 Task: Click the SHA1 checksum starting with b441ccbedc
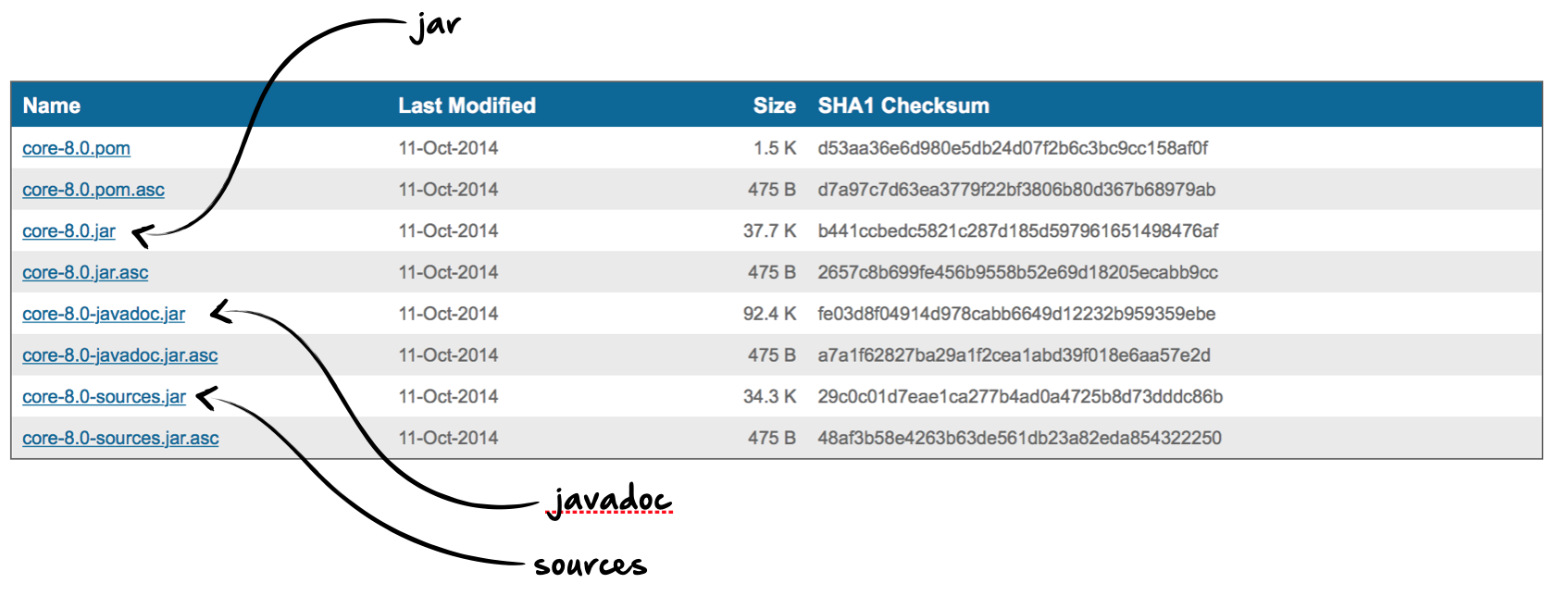[x=1017, y=231]
